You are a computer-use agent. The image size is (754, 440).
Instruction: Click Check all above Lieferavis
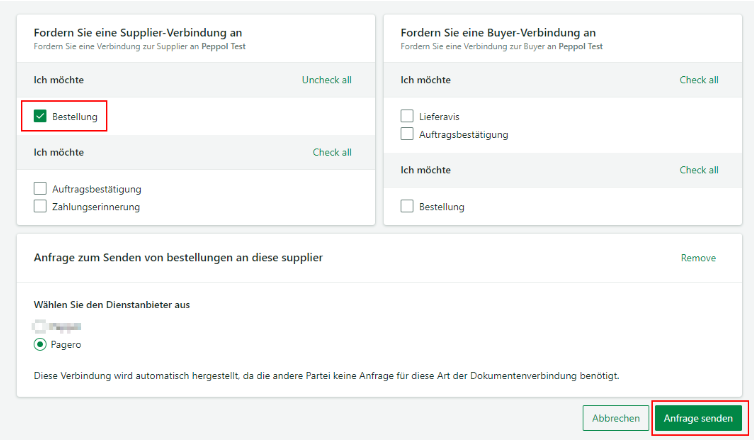pyautogui.click(x=699, y=80)
